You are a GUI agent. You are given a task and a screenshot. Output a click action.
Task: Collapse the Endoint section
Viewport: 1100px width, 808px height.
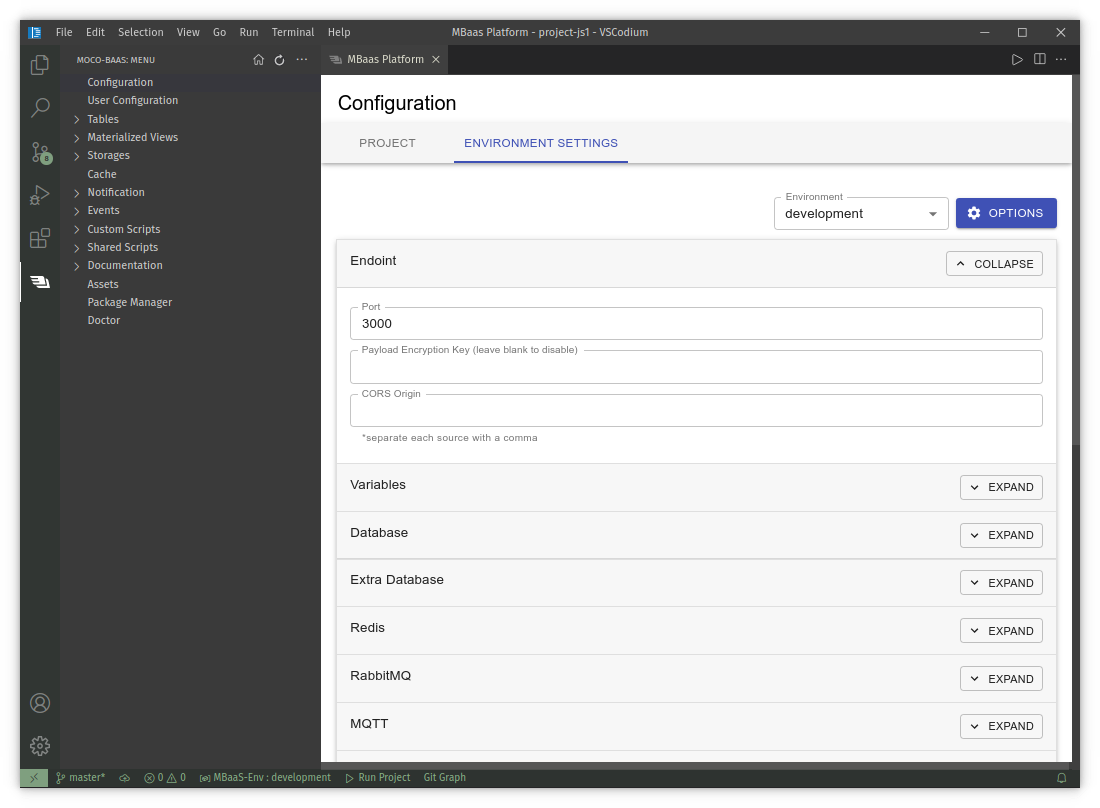994,264
